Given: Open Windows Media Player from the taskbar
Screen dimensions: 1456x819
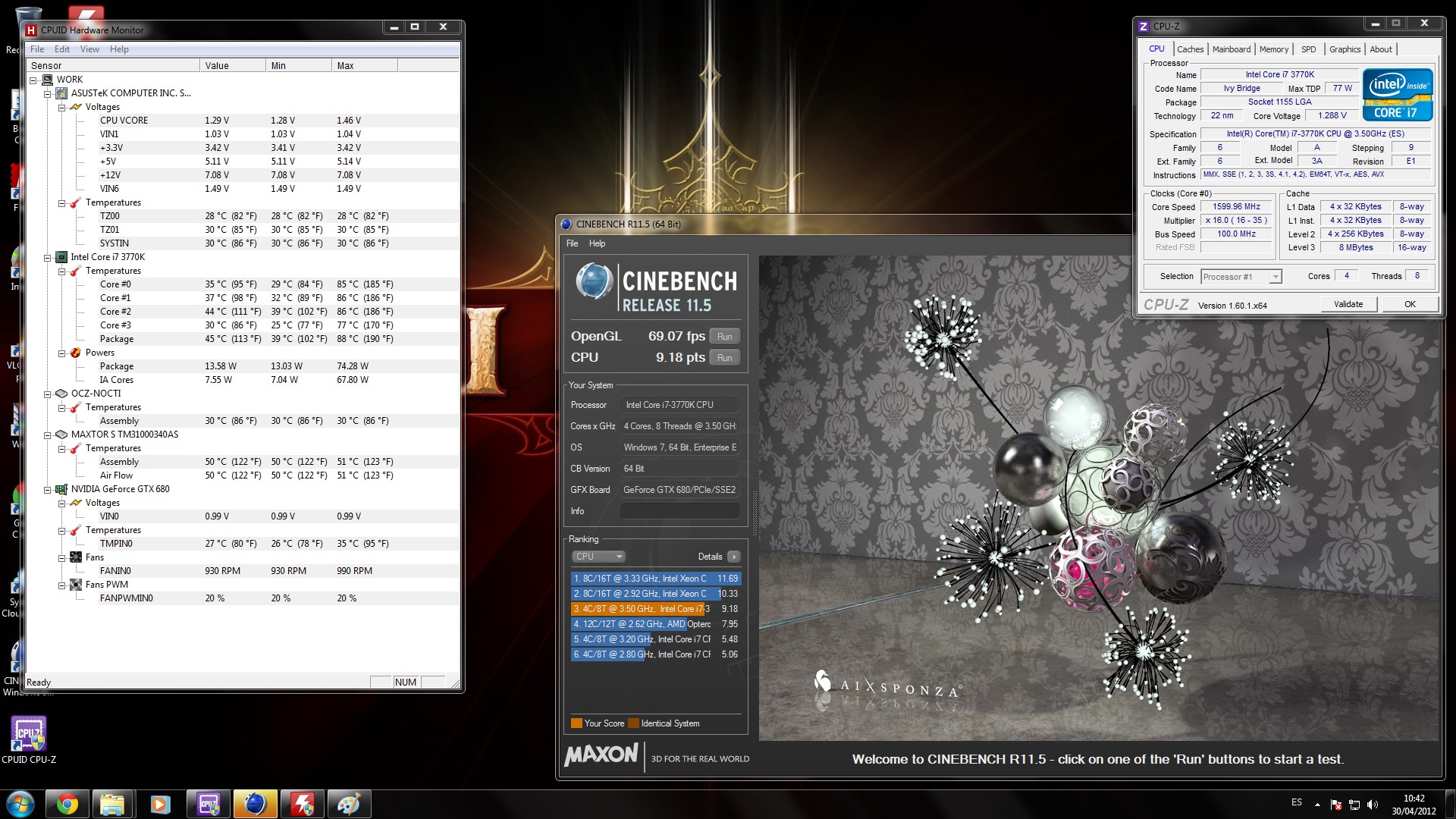Looking at the screenshot, I should click(x=160, y=805).
